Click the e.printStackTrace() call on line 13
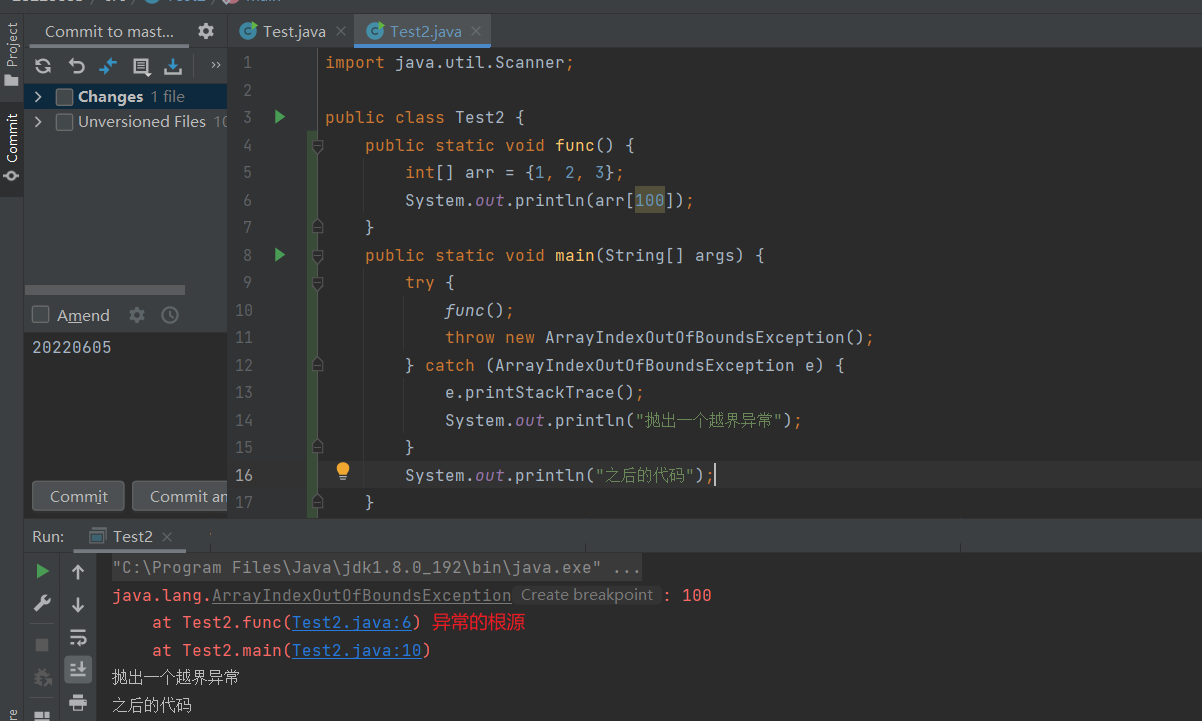The height and width of the screenshot is (721, 1202). coord(544,392)
